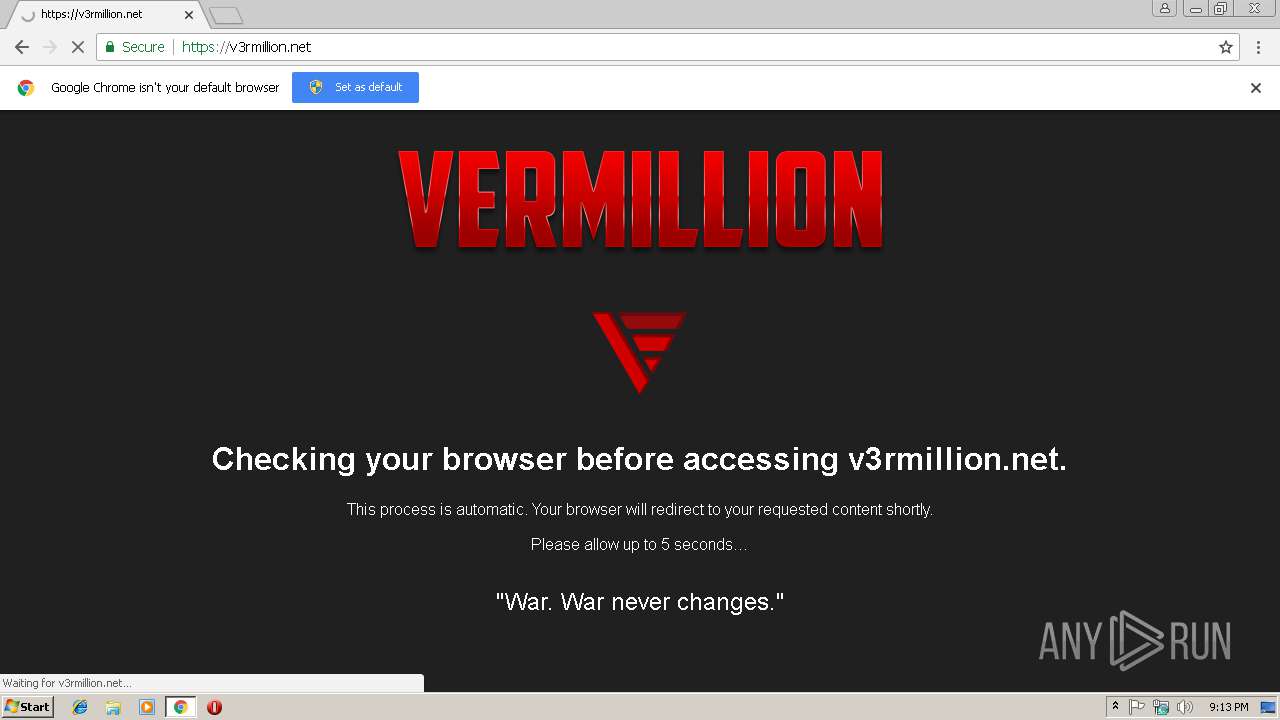
Task: Click the red Opera icon in taskbar
Action: click(x=214, y=707)
